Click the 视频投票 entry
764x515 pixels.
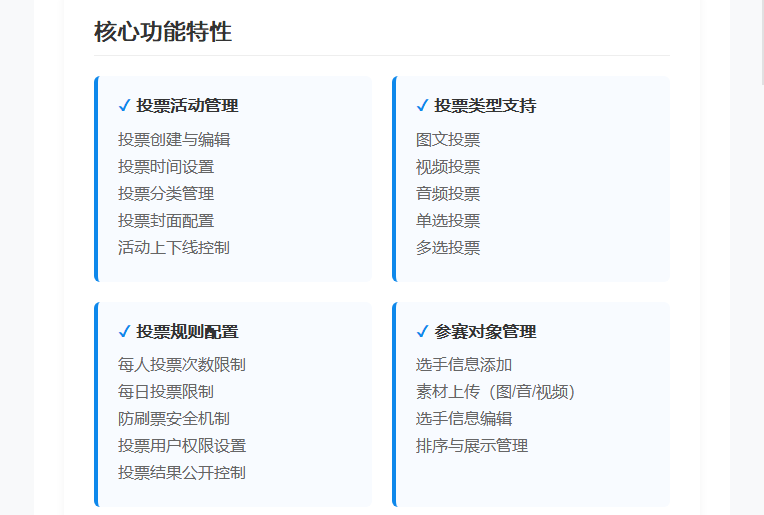coord(448,167)
